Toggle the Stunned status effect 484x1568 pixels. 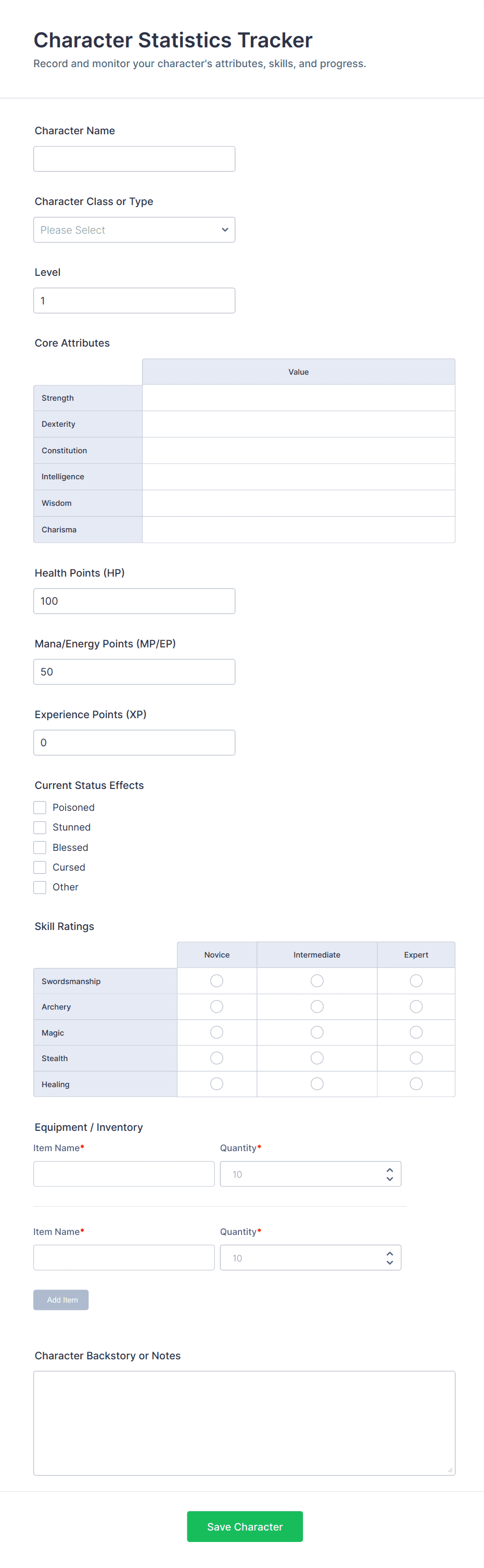coord(40,827)
